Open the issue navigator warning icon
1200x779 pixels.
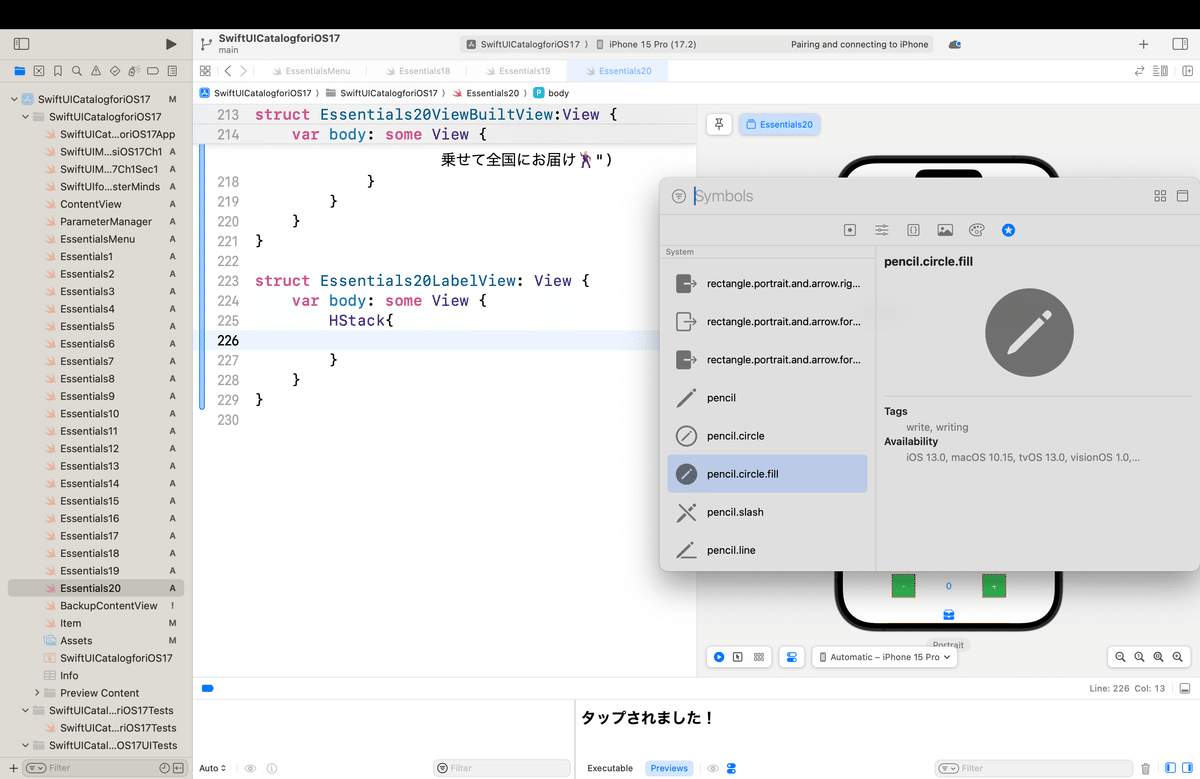(x=96, y=71)
